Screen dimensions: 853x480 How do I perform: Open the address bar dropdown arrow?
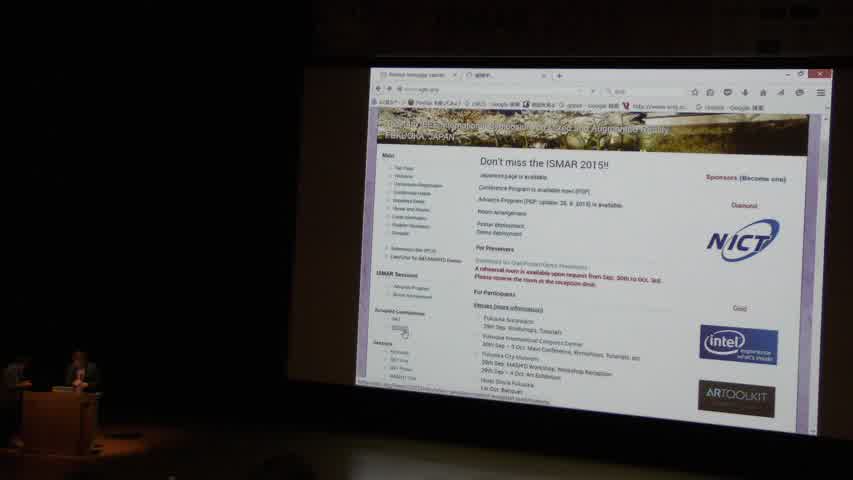point(582,91)
